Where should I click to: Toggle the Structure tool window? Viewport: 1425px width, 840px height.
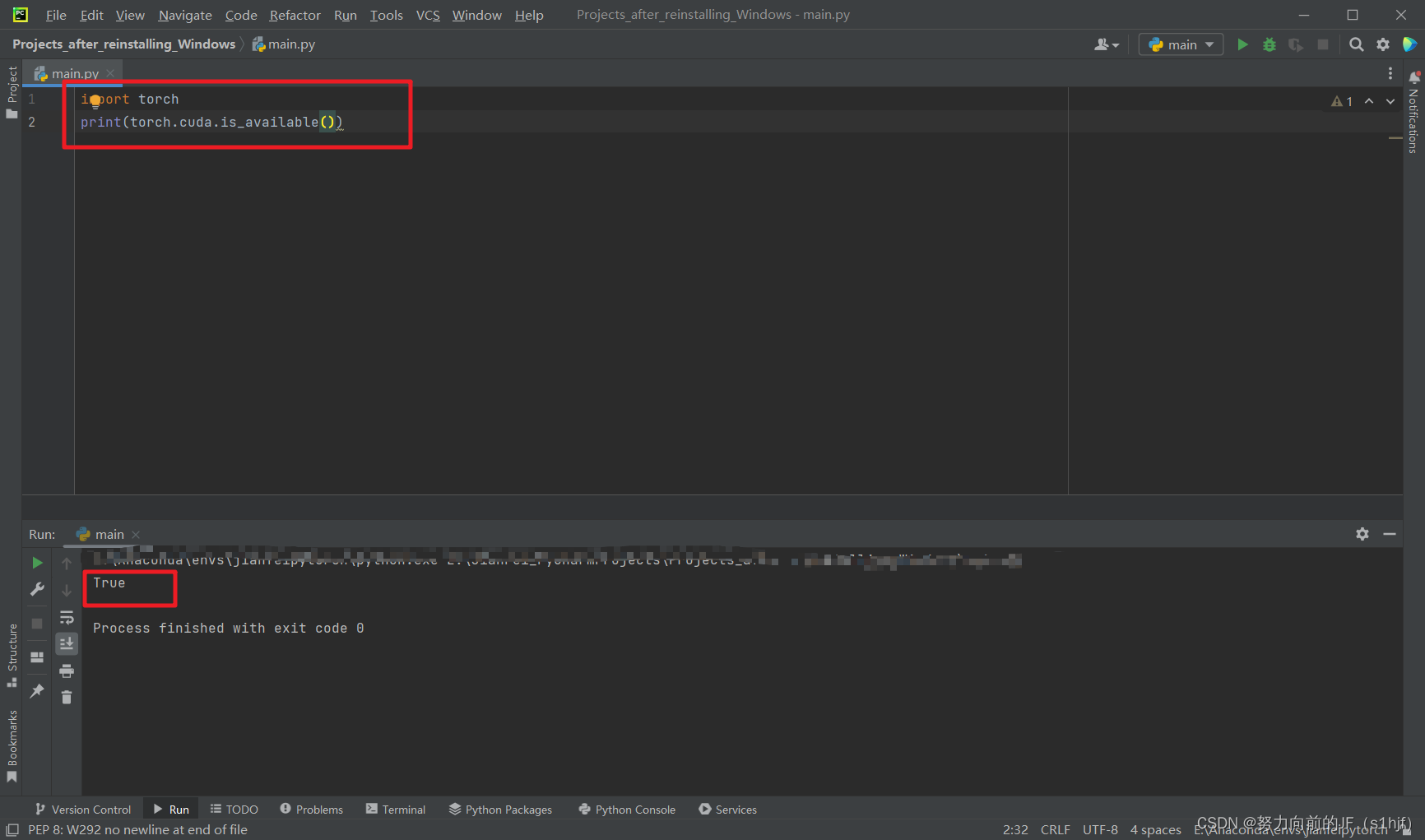pyautogui.click(x=12, y=656)
